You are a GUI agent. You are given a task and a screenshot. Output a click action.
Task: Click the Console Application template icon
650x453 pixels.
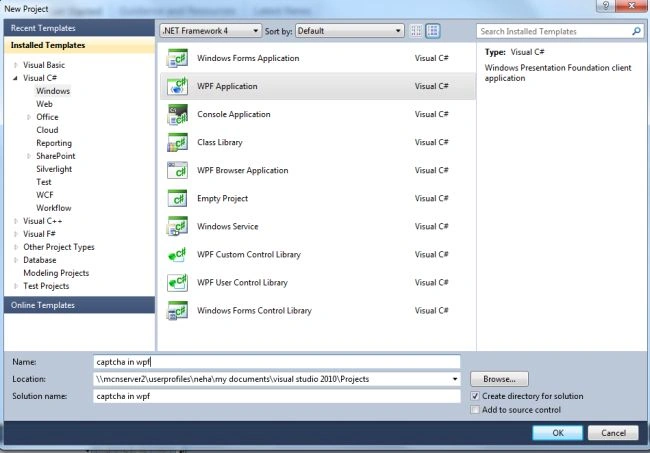click(177, 114)
